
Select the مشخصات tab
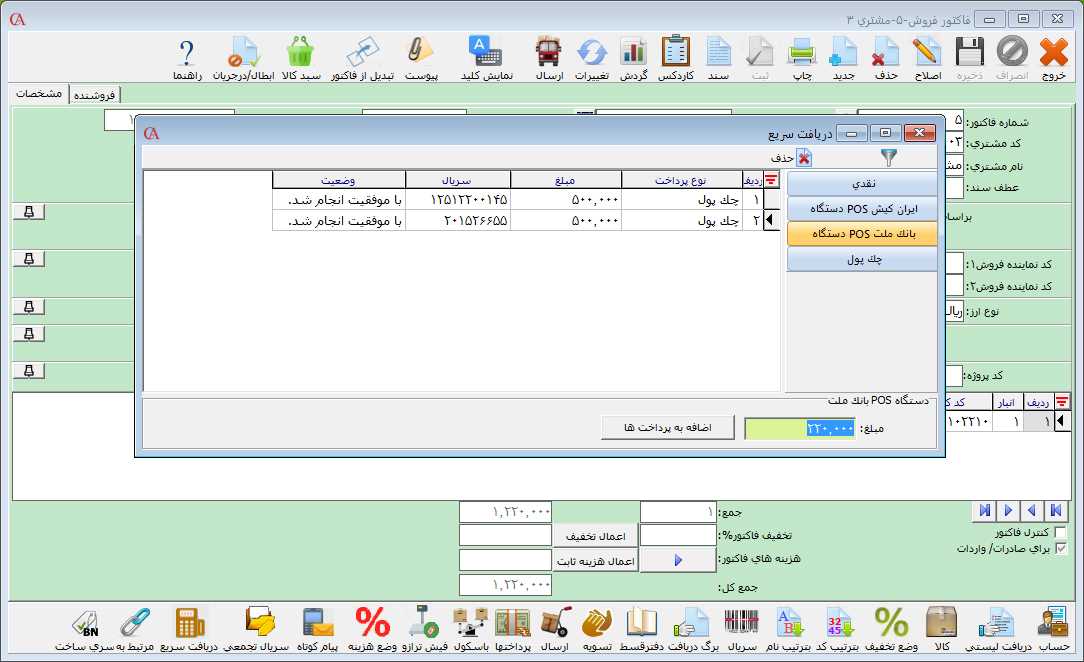click(39, 93)
